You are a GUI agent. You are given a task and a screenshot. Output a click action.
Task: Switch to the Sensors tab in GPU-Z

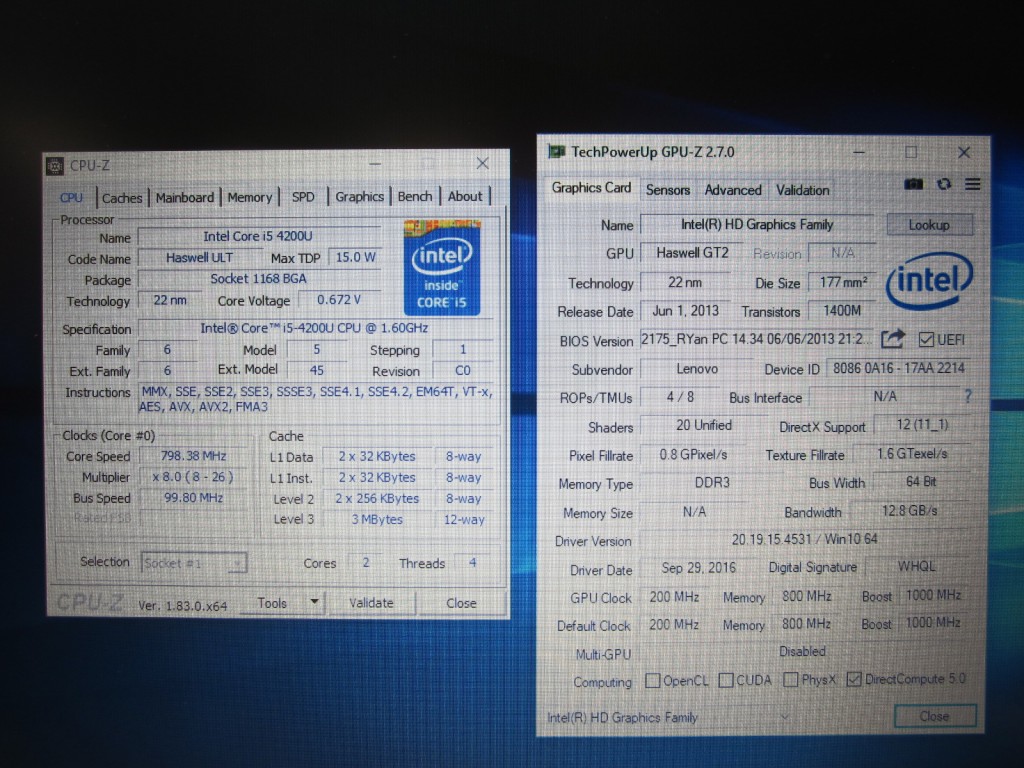coord(667,190)
